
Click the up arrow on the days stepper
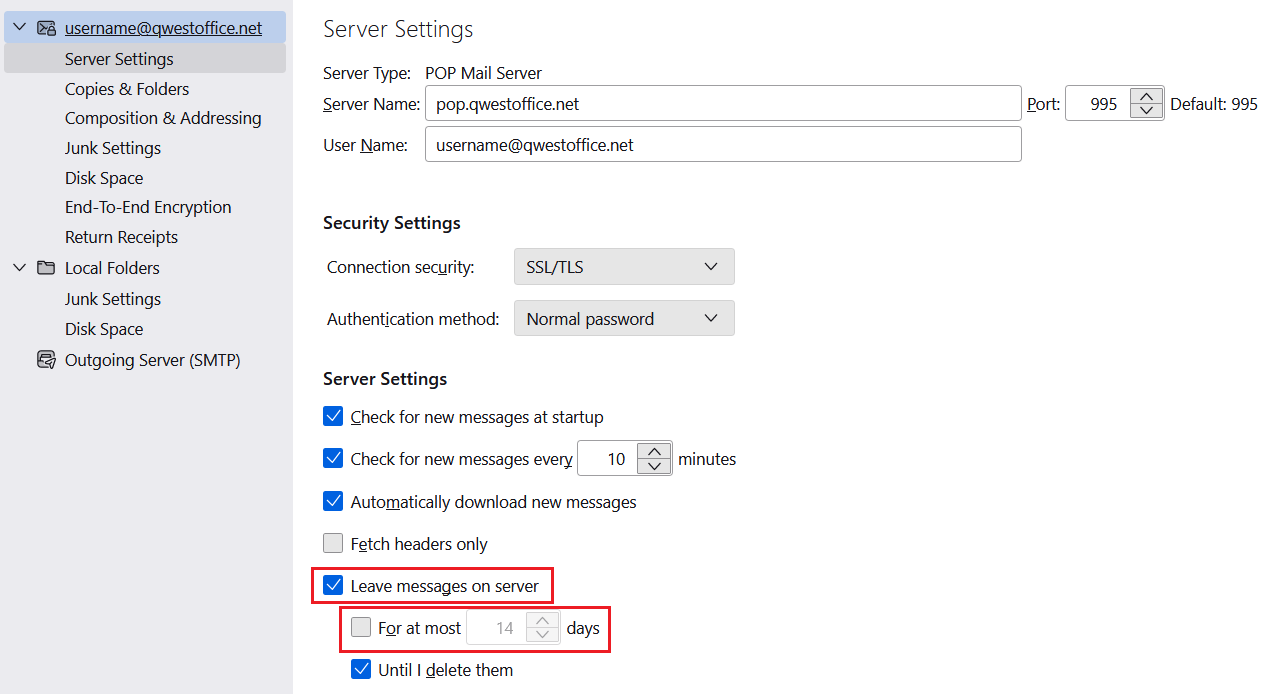(542, 619)
